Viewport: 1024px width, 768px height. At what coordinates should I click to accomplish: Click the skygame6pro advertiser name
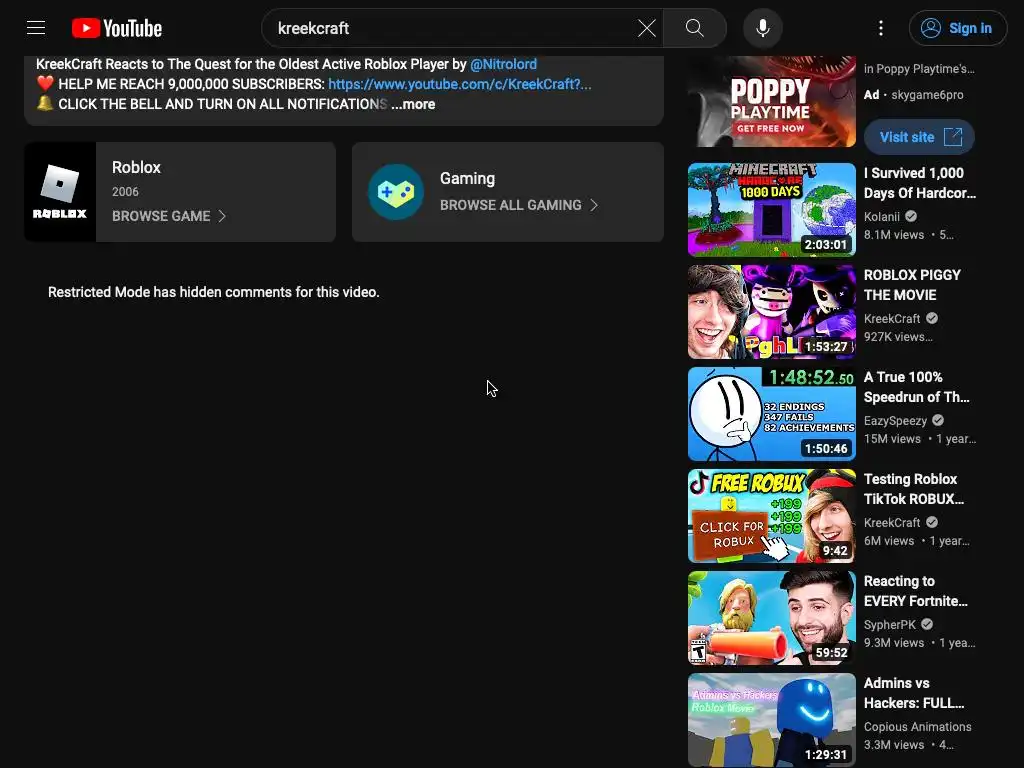927,95
